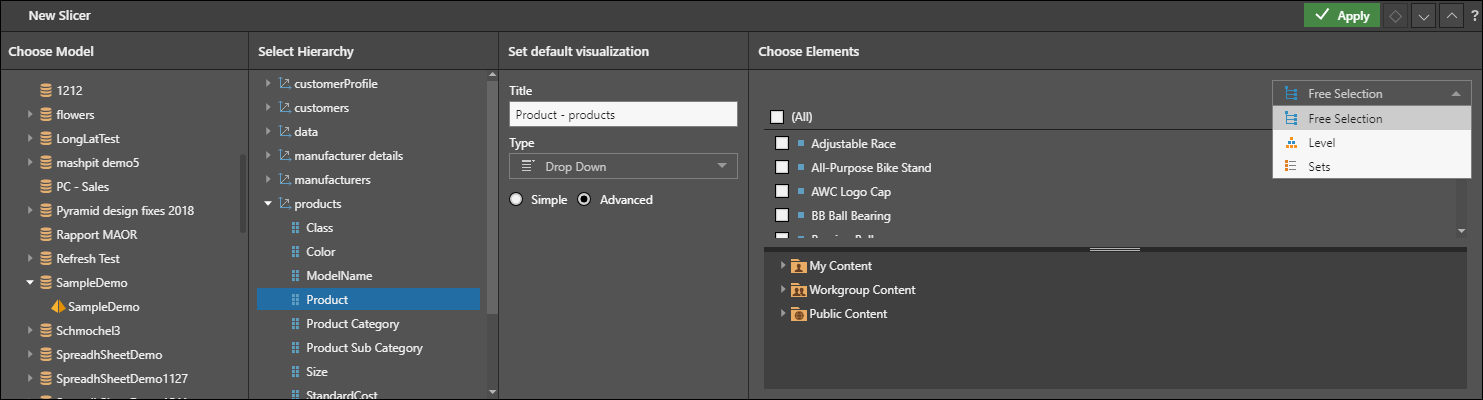Click the up chevron icon in header
Image resolution: width=1483 pixels, height=400 pixels.
tap(1450, 16)
